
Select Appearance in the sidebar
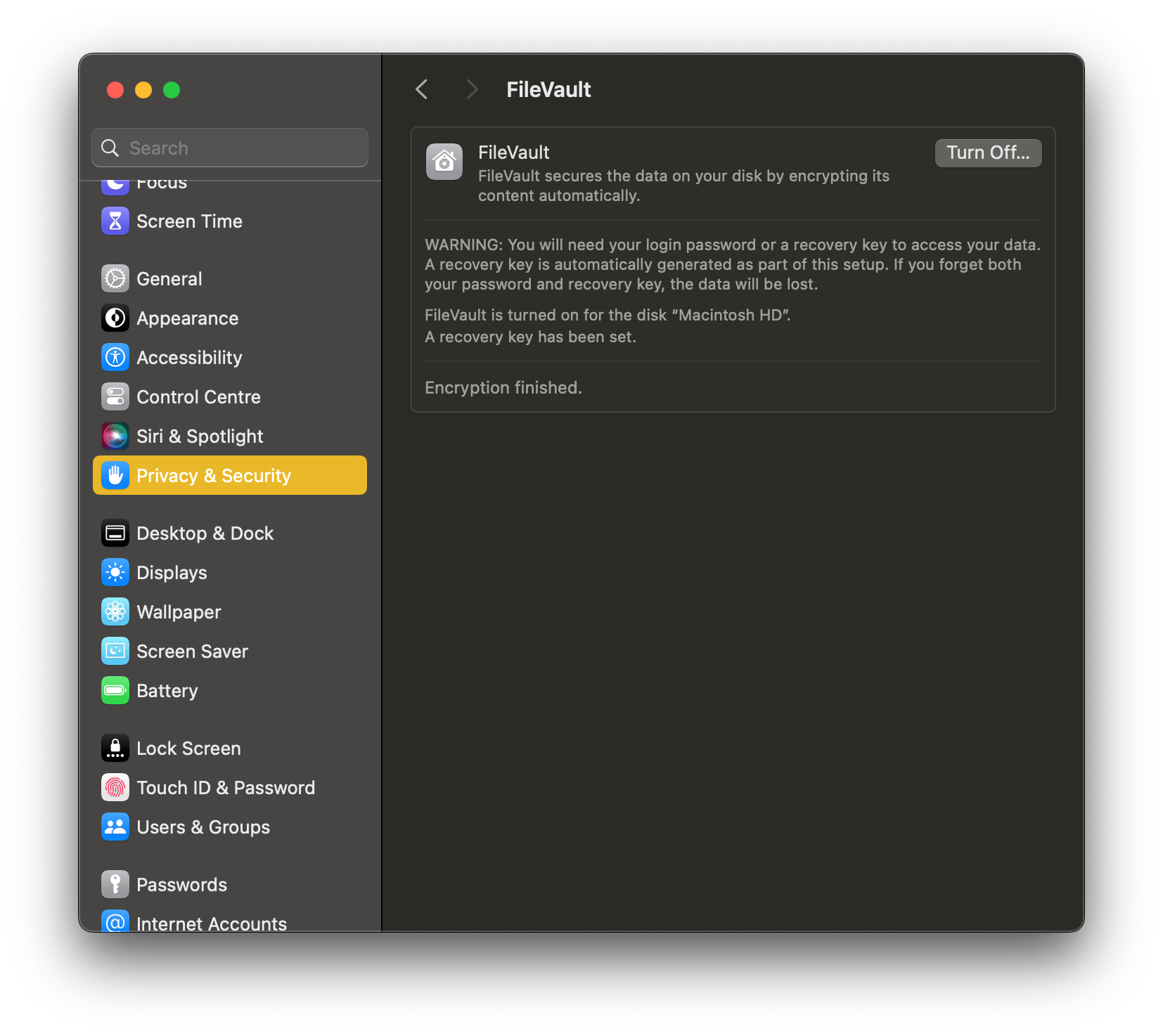230,318
